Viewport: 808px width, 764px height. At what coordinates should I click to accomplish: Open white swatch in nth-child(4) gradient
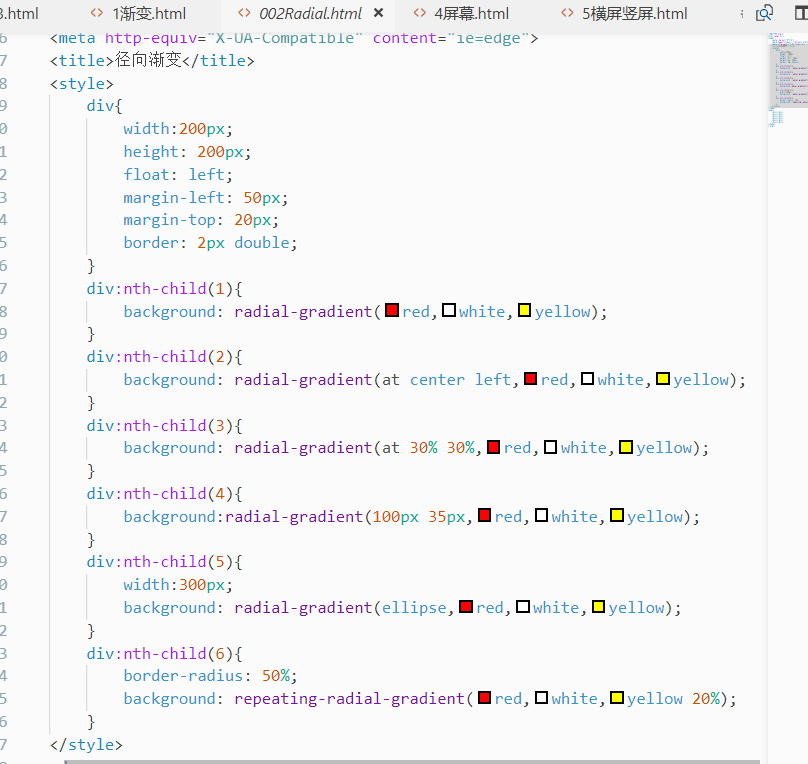pyautogui.click(x=541, y=515)
